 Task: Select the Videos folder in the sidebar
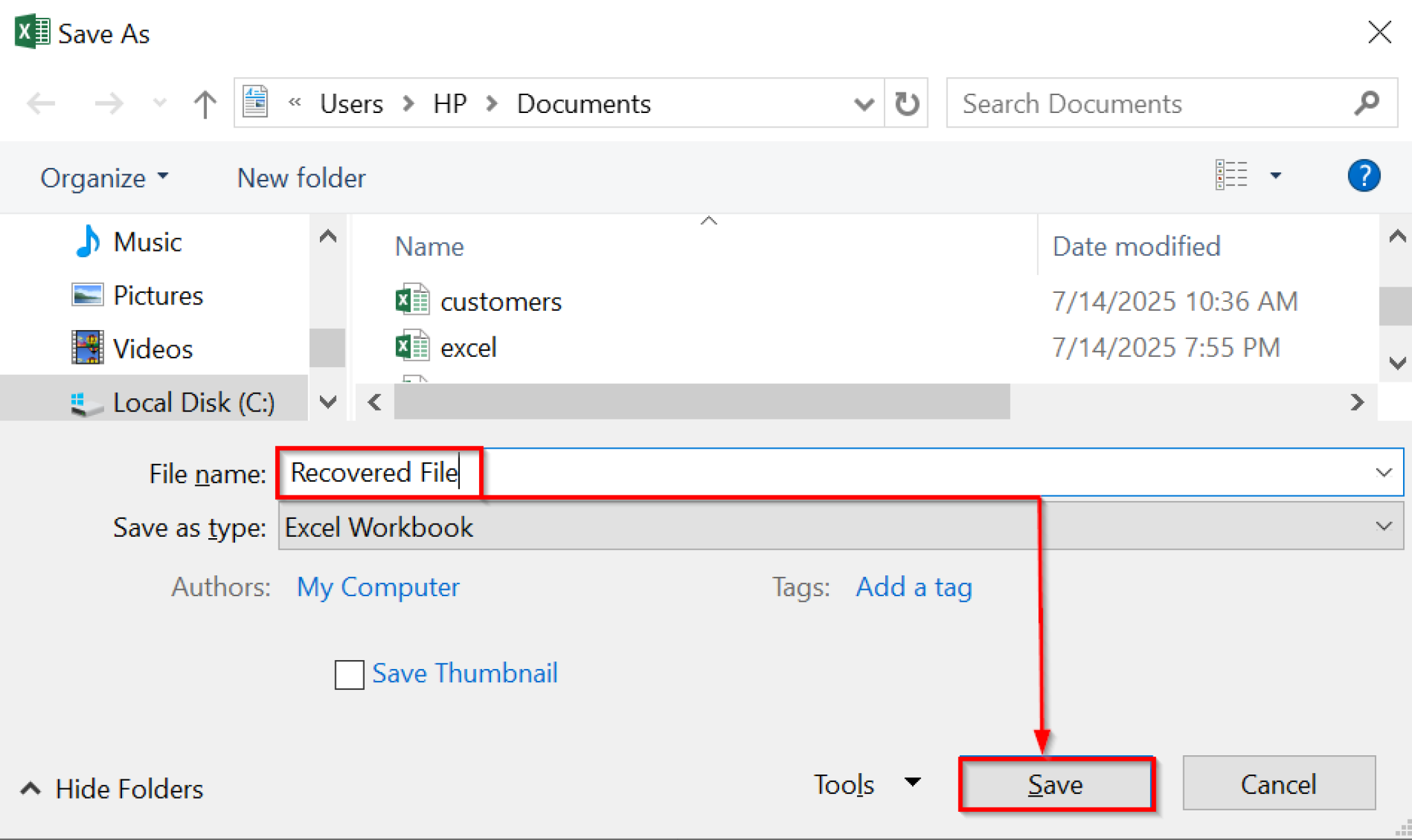[x=152, y=348]
